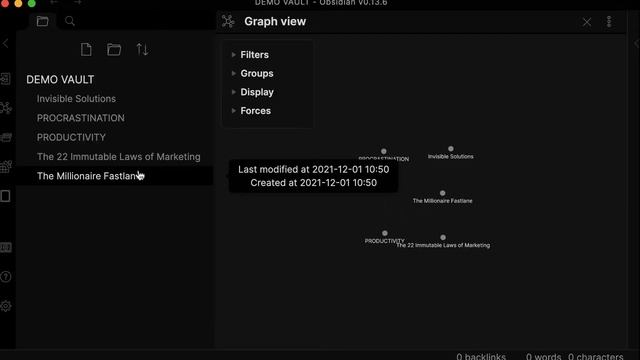Screen dimensions: 640x360
Task: Open the PROCRASTINATION note
Action: (81, 118)
